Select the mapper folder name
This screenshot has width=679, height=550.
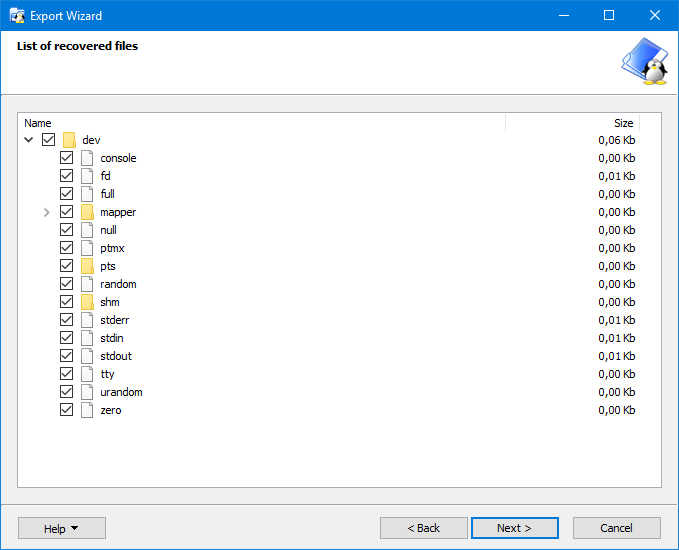click(x=118, y=212)
